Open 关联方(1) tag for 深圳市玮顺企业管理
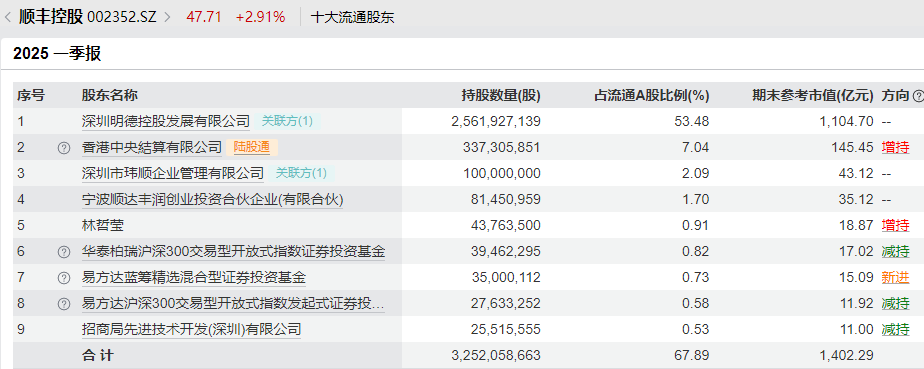 pyautogui.click(x=301, y=173)
